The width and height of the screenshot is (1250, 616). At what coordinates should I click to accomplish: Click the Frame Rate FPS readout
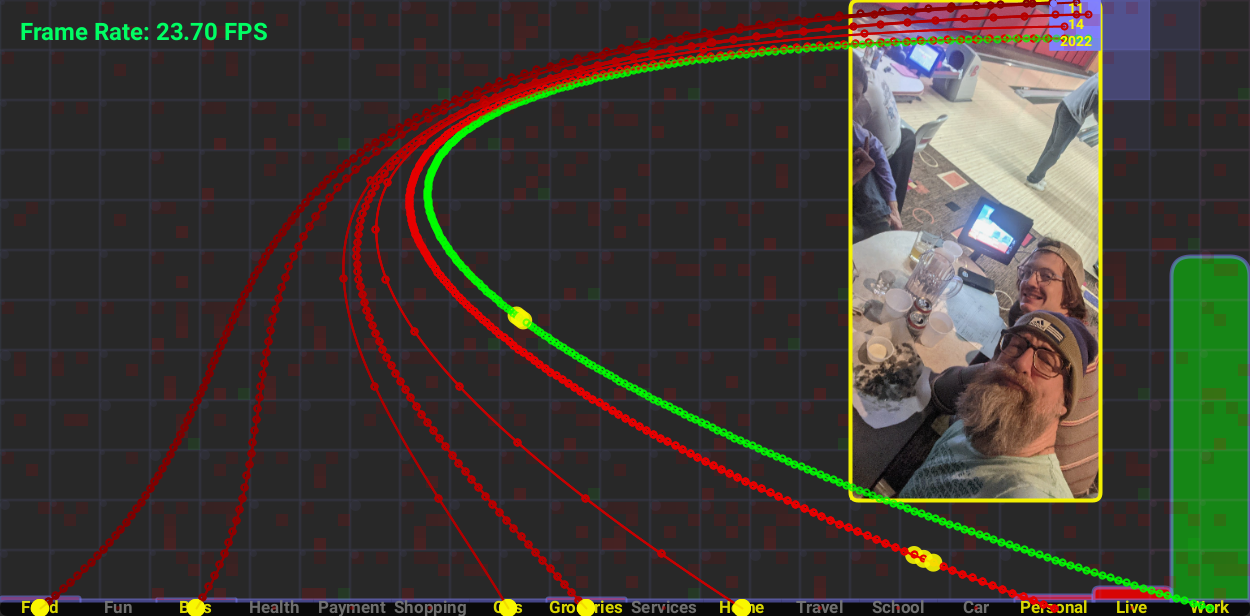point(144,32)
